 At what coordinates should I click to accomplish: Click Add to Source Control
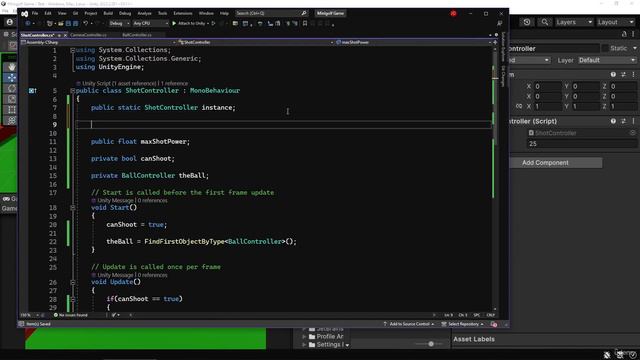[409, 324]
